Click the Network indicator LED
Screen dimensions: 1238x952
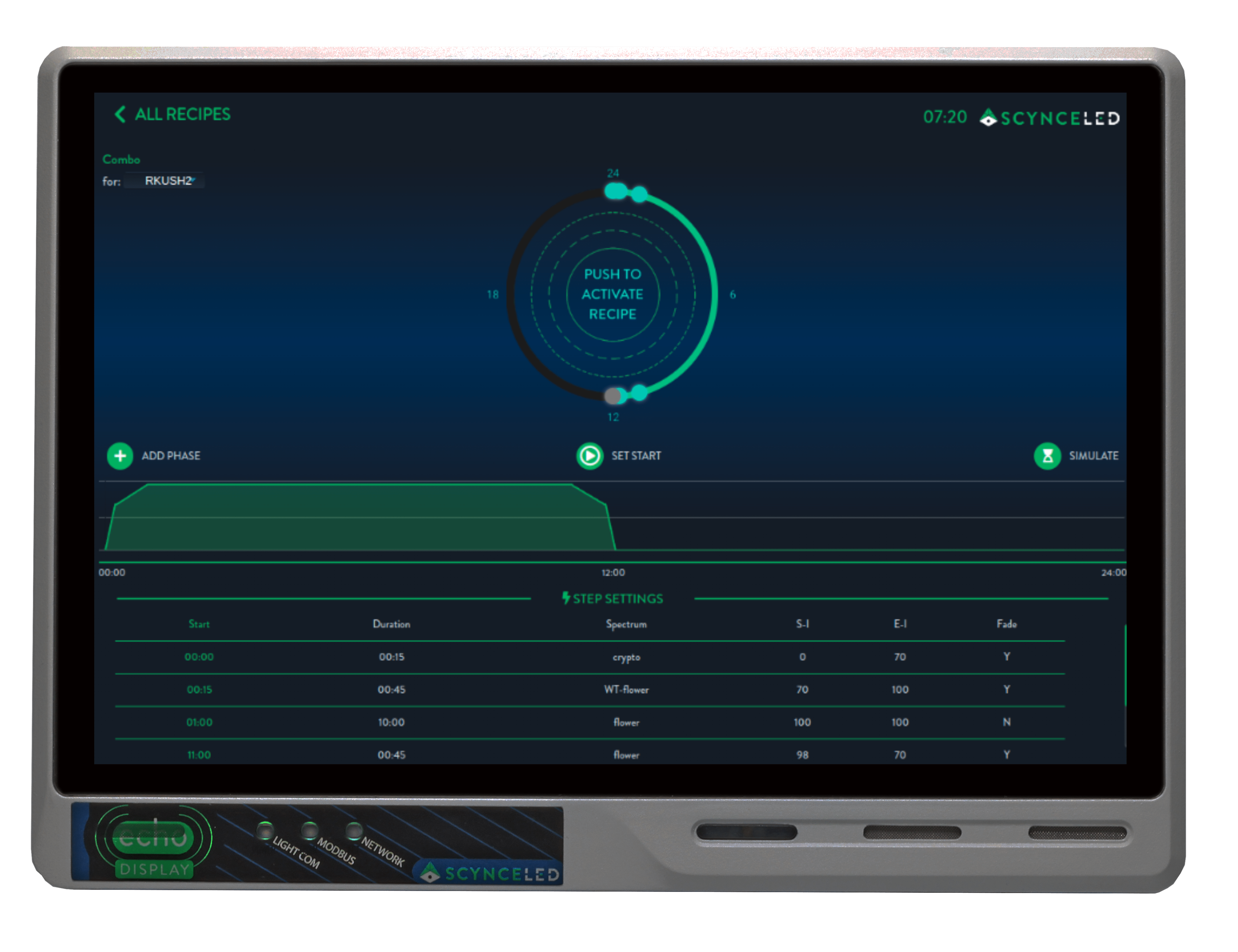(354, 831)
